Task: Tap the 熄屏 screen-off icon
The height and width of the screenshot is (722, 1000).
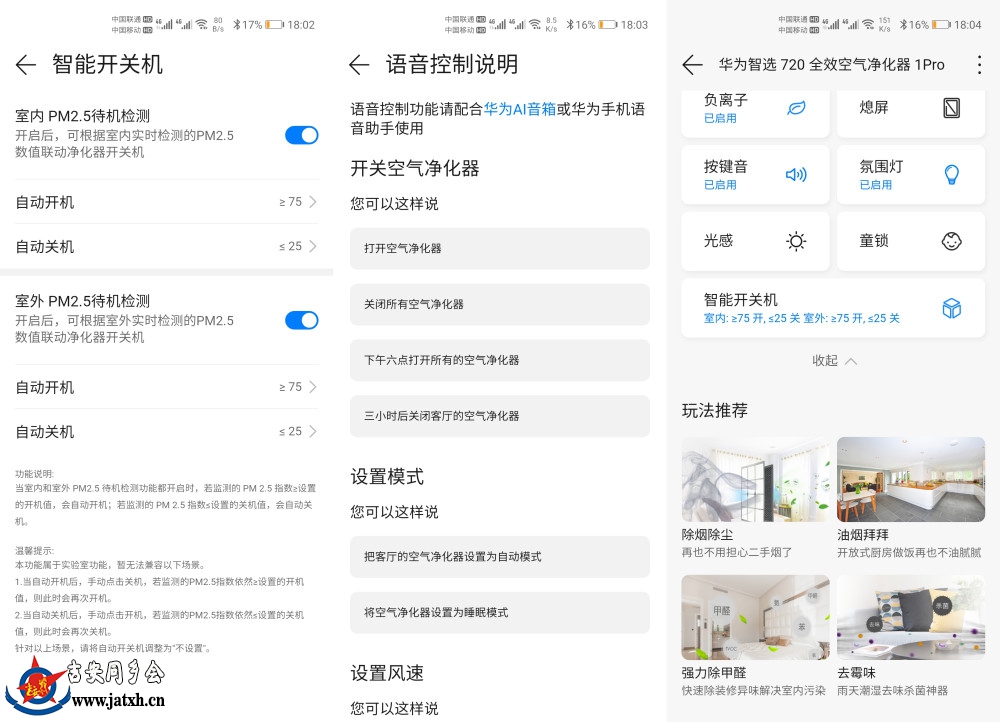Action: [x=951, y=108]
